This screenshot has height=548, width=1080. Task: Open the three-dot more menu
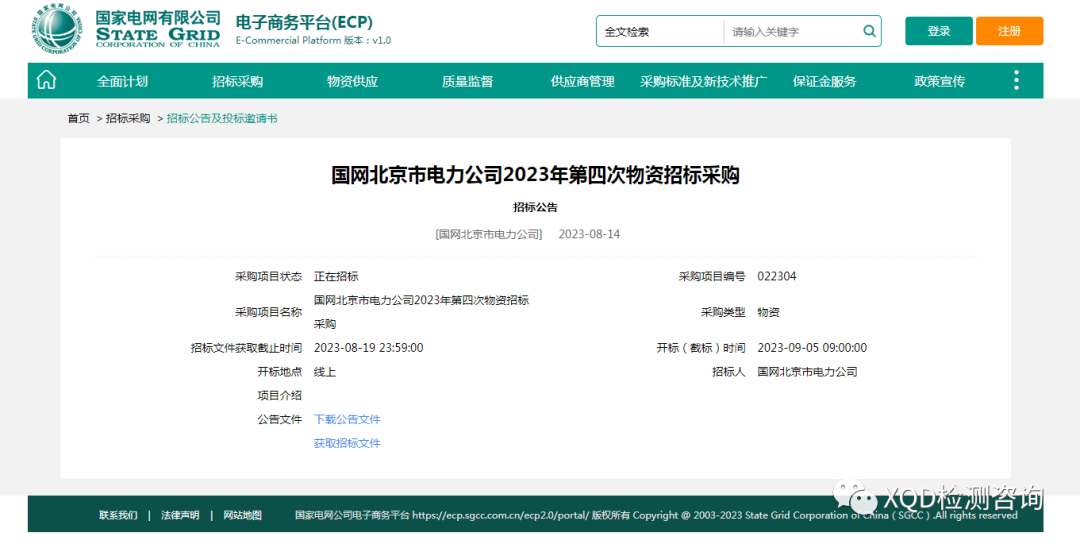[1016, 81]
